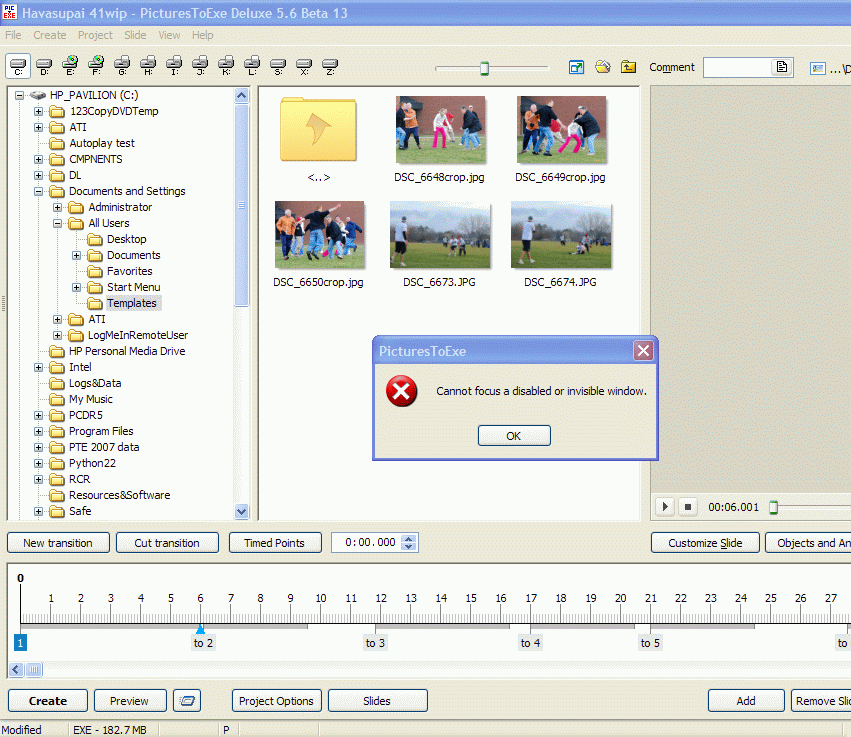The width and height of the screenshot is (851, 737).
Task: Open the File menu
Action: coord(13,35)
